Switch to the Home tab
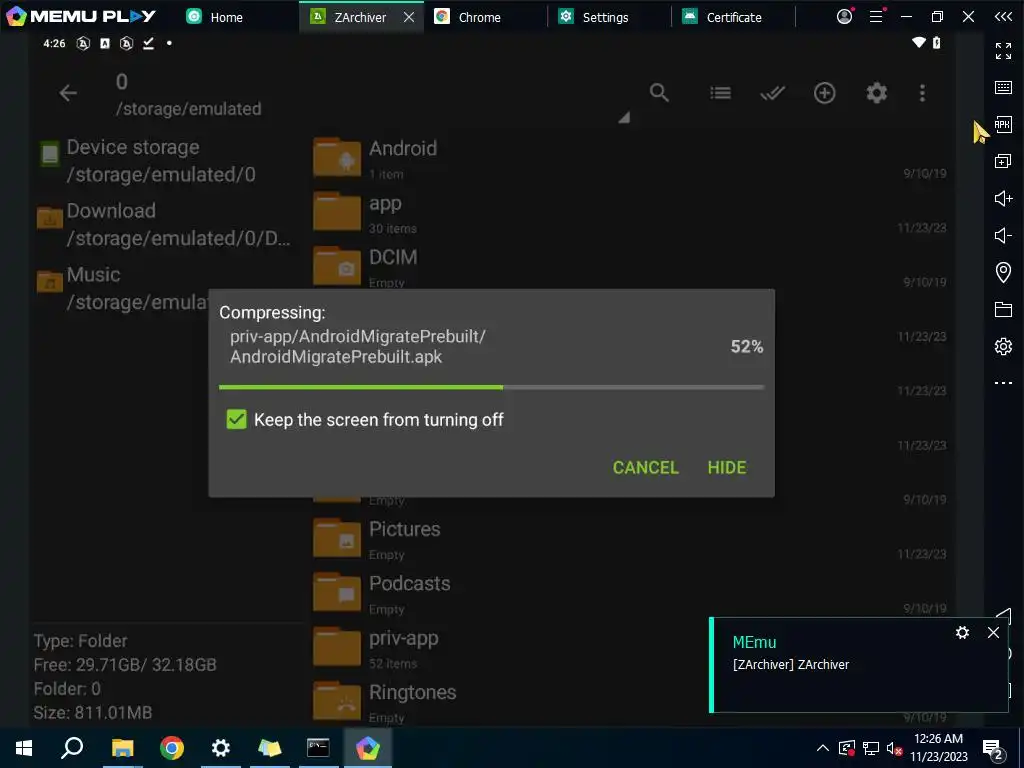Screen dimensions: 1024x768 (x=226, y=17)
